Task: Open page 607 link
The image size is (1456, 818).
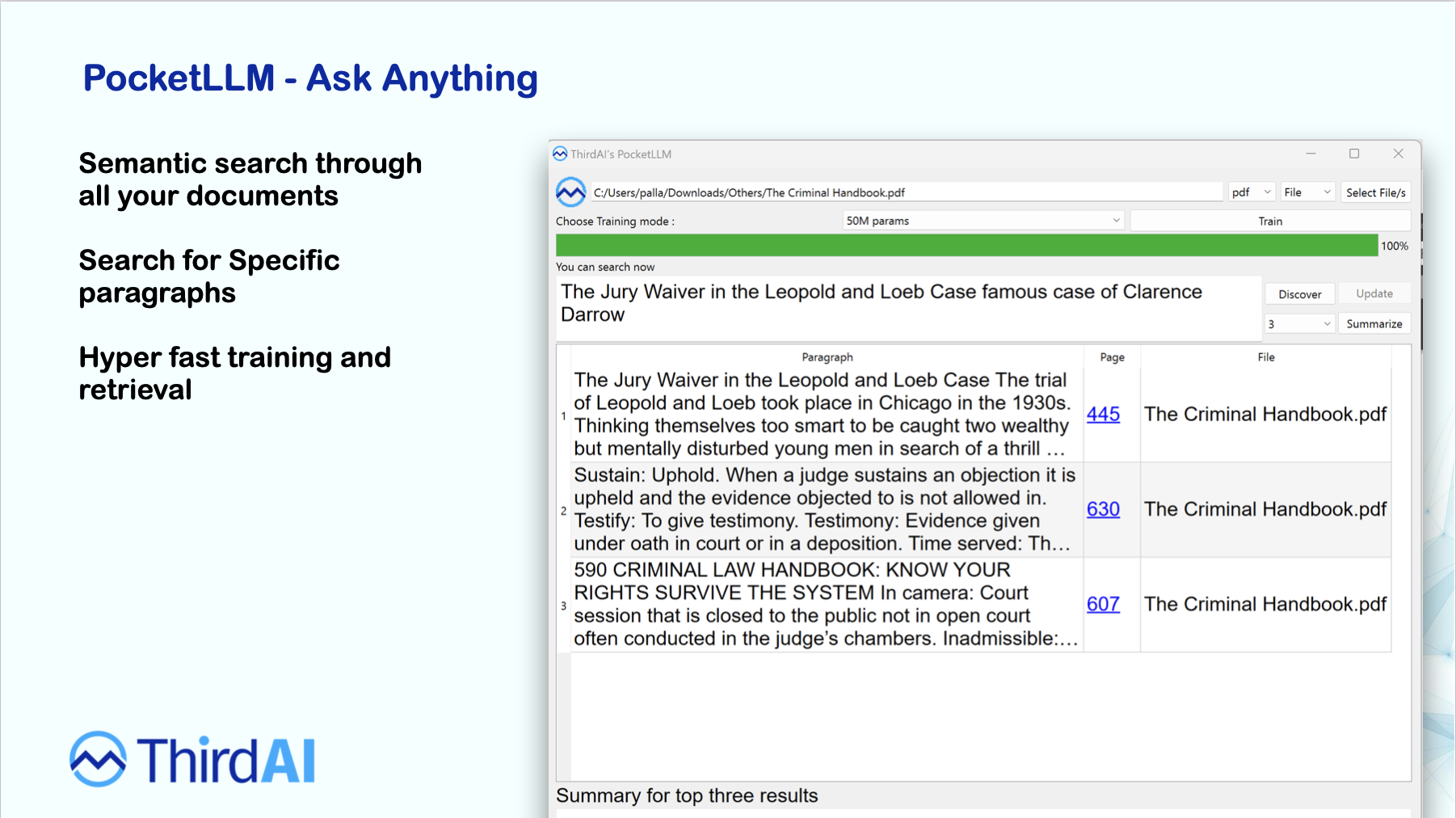Action: click(x=1103, y=604)
